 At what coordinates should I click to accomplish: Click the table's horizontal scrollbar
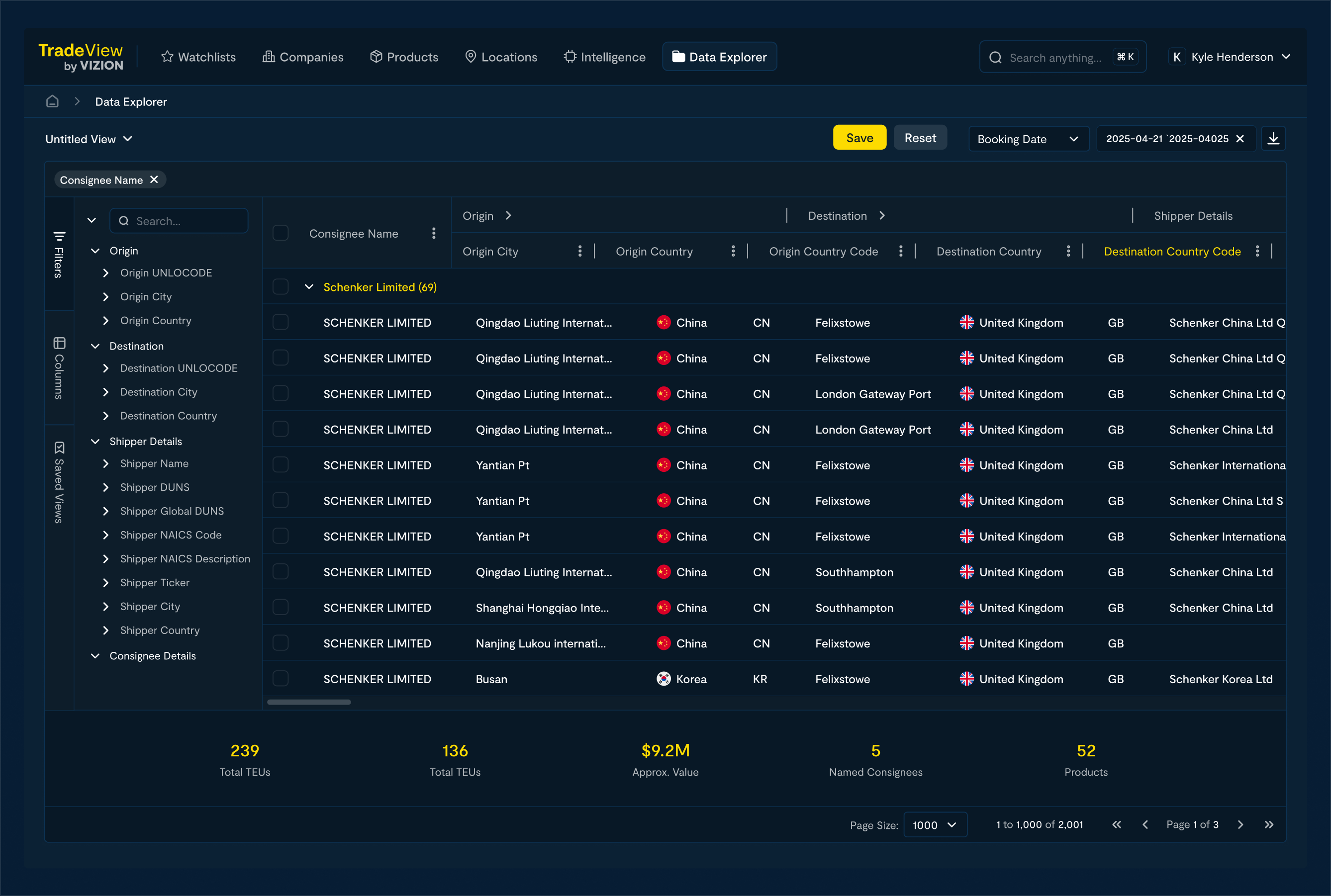309,702
